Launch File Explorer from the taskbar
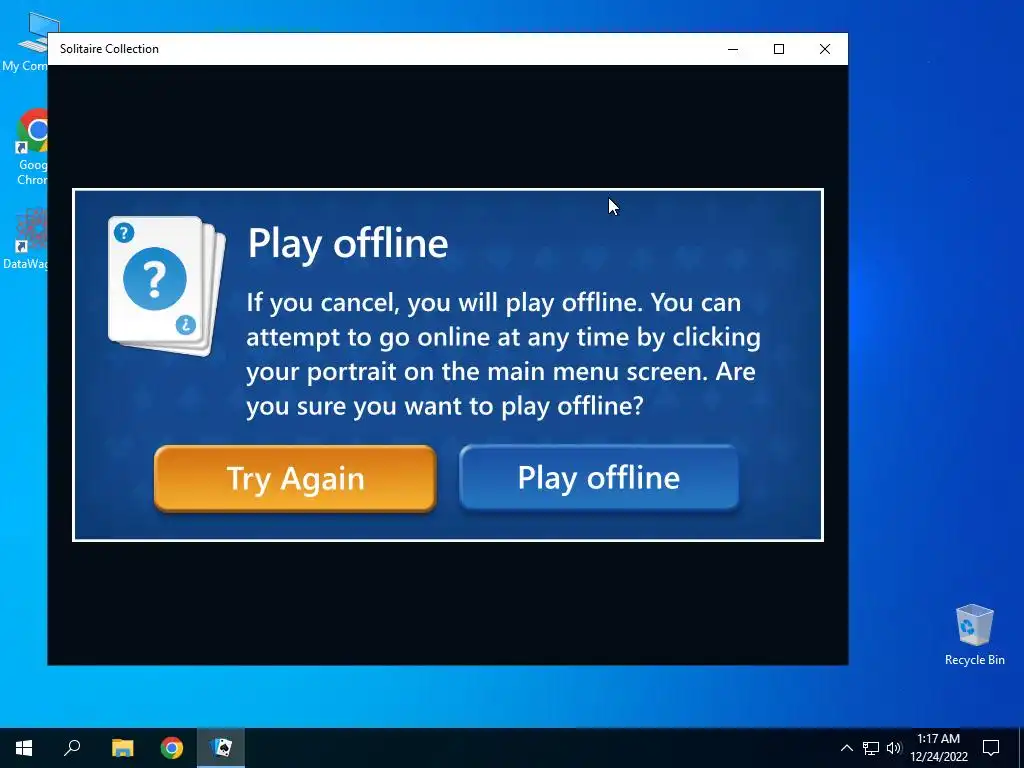The height and width of the screenshot is (768, 1024). tap(122, 748)
